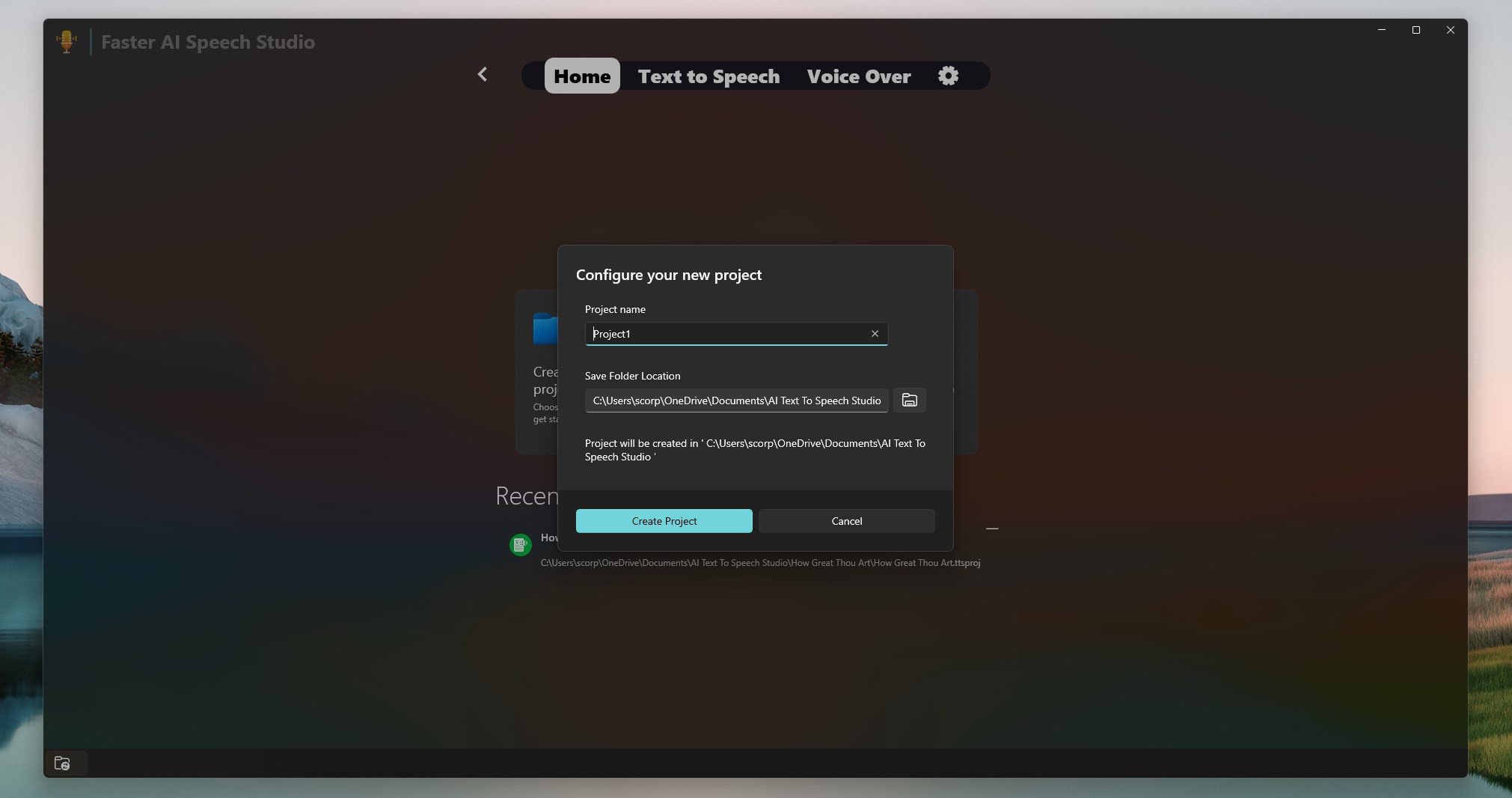Maximize the application window
The height and width of the screenshot is (798, 1512).
(x=1415, y=30)
